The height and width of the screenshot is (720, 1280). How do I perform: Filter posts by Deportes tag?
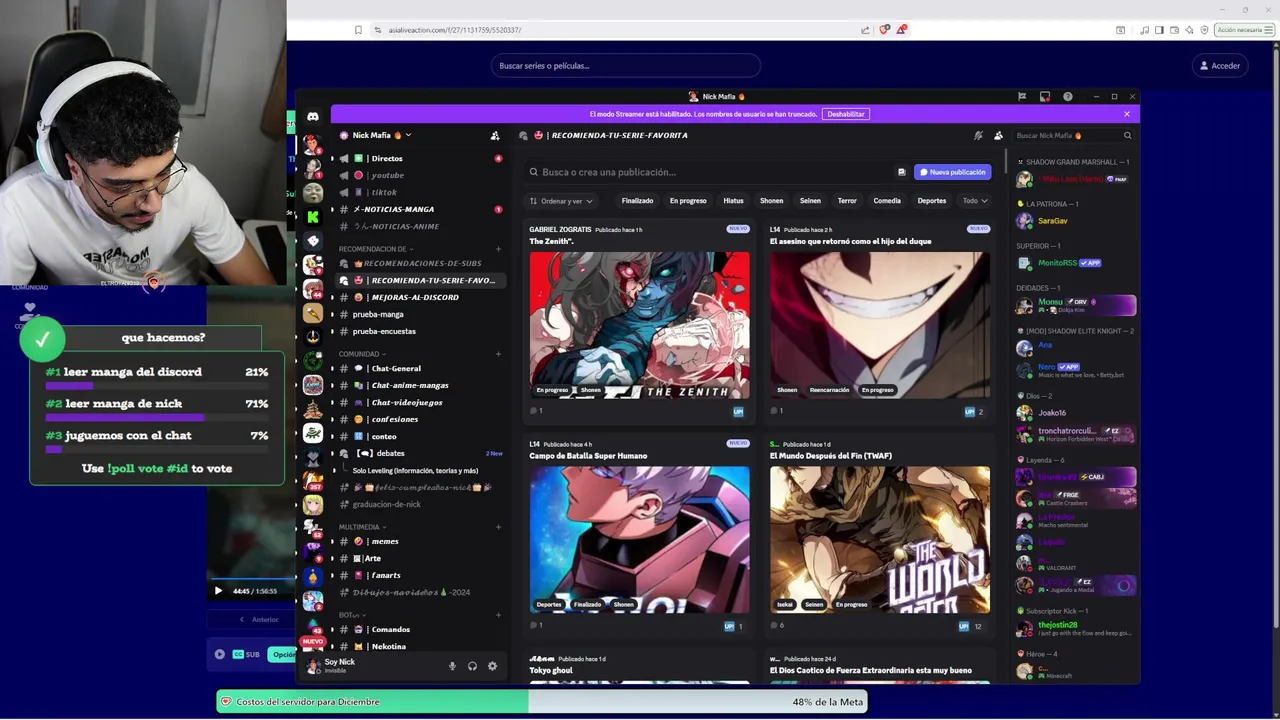932,201
